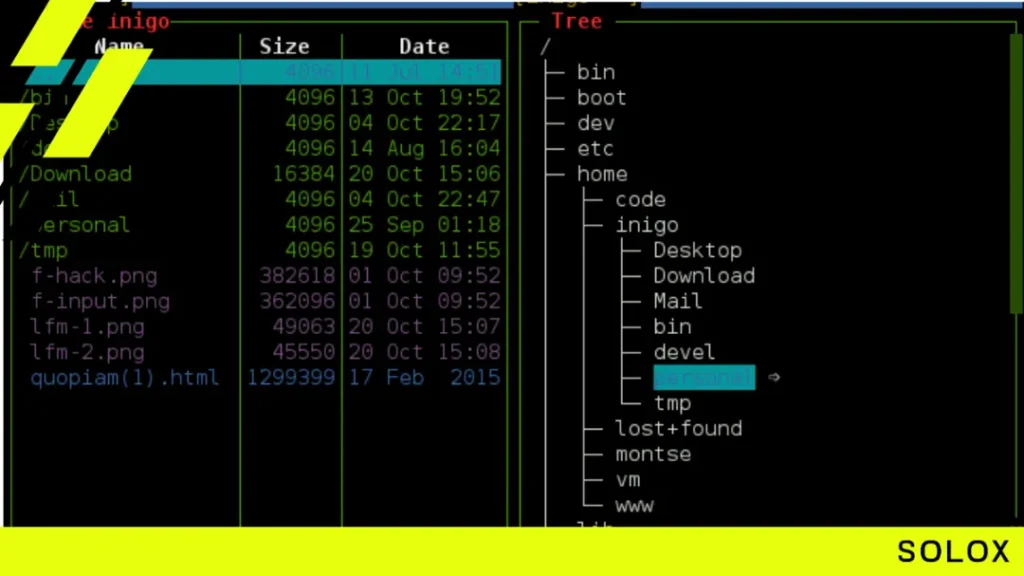
Task: Select bin under inigo in Tree
Action: pyautogui.click(x=672, y=327)
